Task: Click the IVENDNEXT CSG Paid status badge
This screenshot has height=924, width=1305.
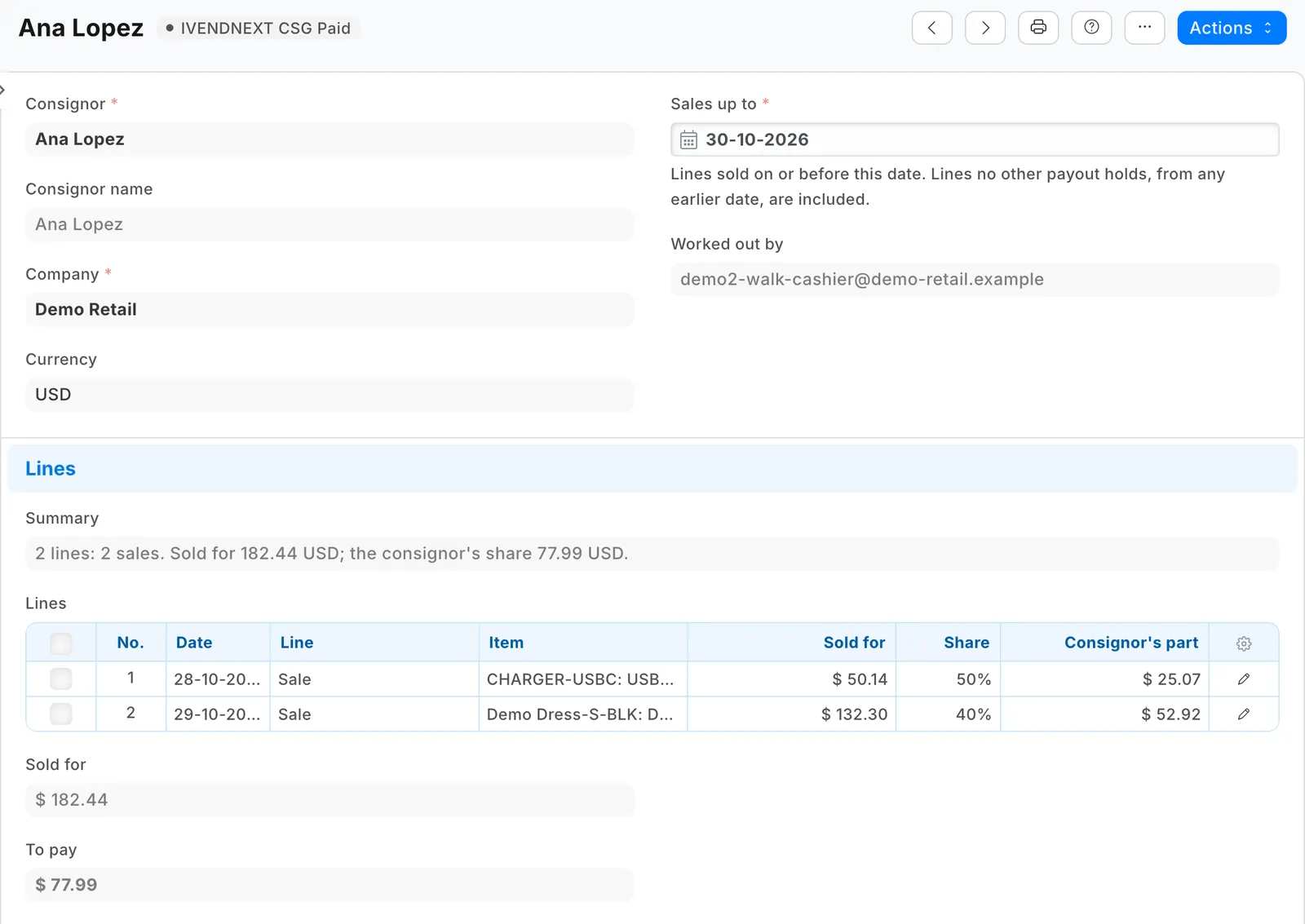Action: click(x=259, y=28)
